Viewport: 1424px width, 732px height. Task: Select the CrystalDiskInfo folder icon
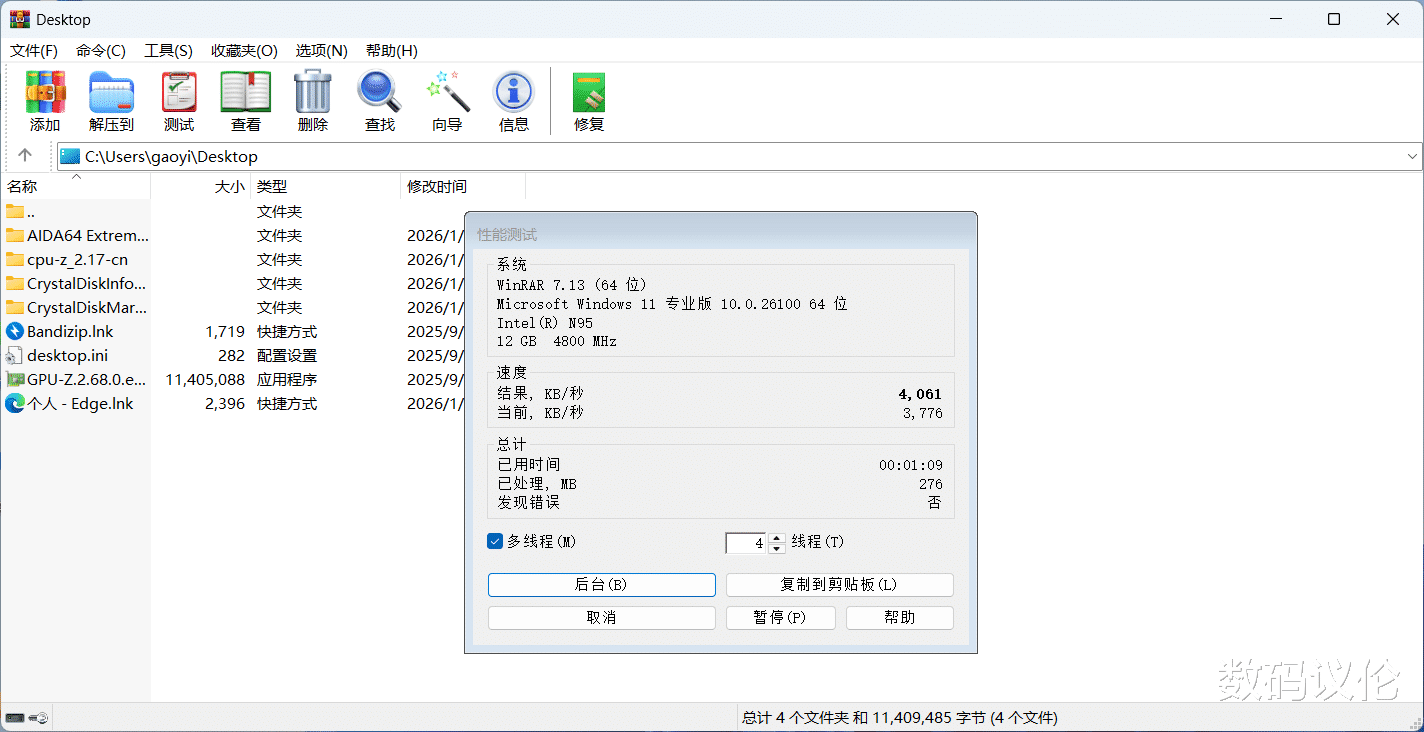(14, 283)
